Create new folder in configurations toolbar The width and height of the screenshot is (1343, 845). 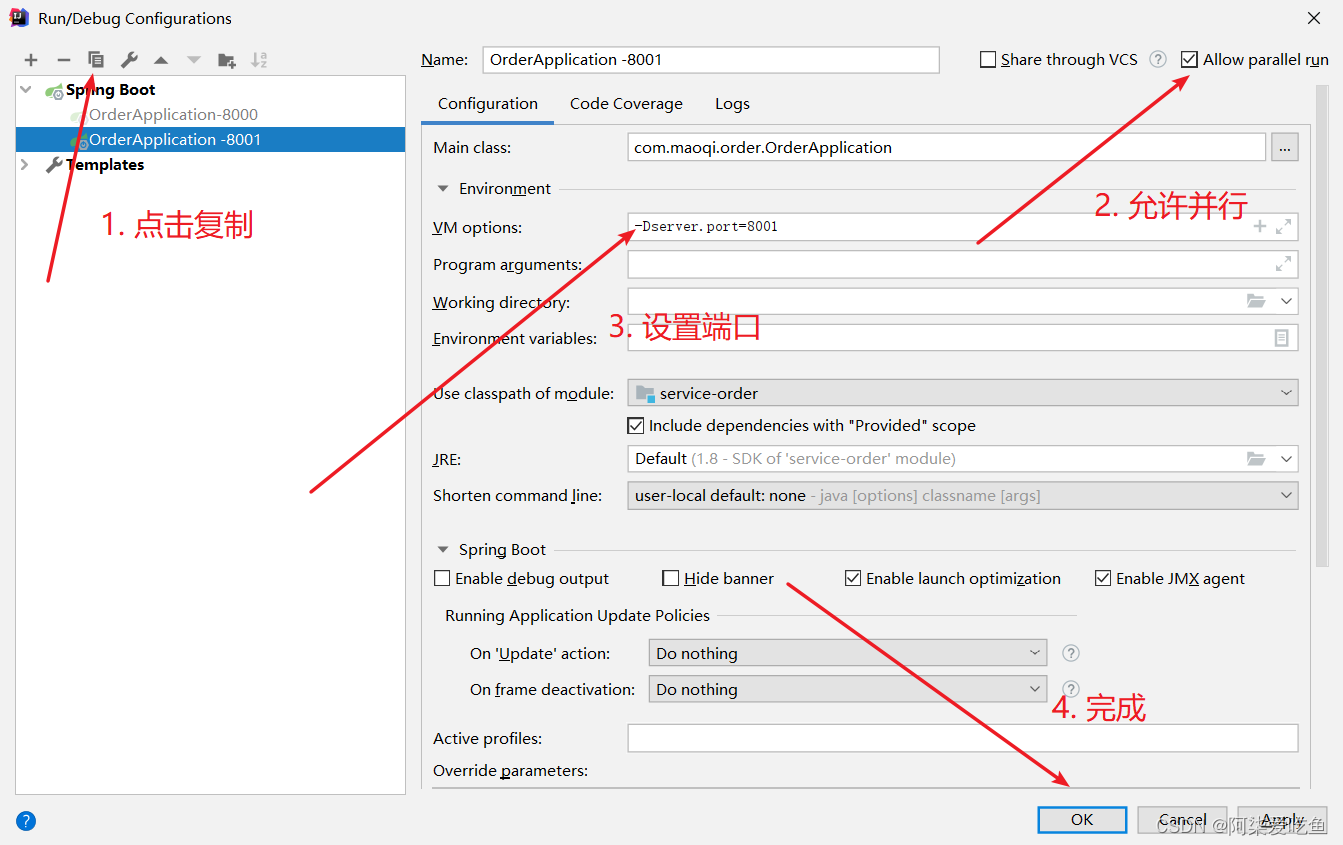pos(227,60)
